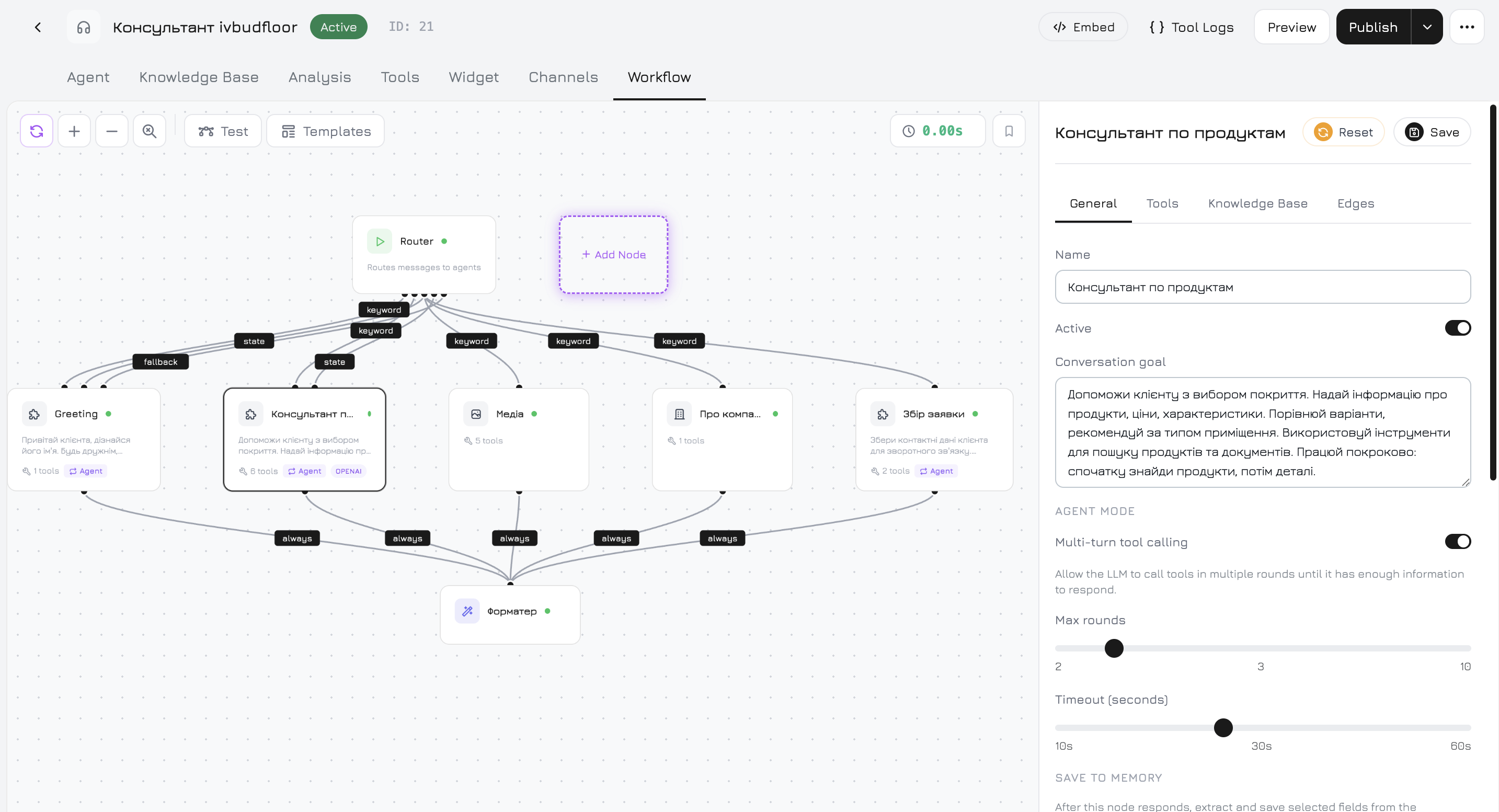Screen dimensions: 1499x812
Task: Click the fit-to-view magnifier icon
Action: point(150,130)
